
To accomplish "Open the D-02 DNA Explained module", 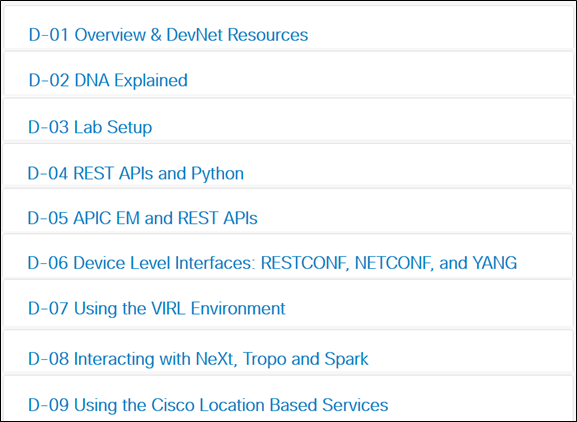I will click(108, 81).
